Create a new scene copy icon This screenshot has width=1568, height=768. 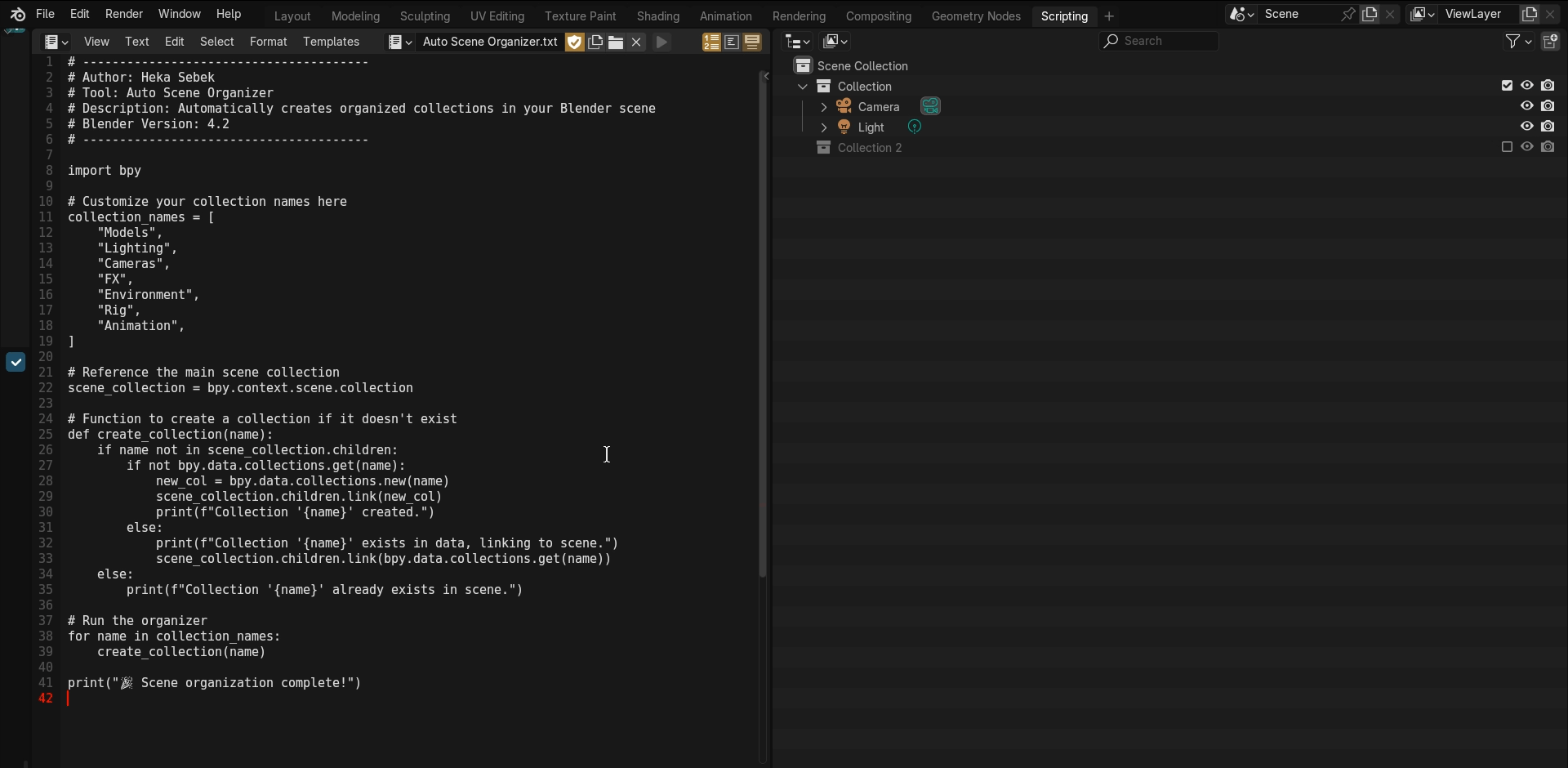(x=1370, y=14)
